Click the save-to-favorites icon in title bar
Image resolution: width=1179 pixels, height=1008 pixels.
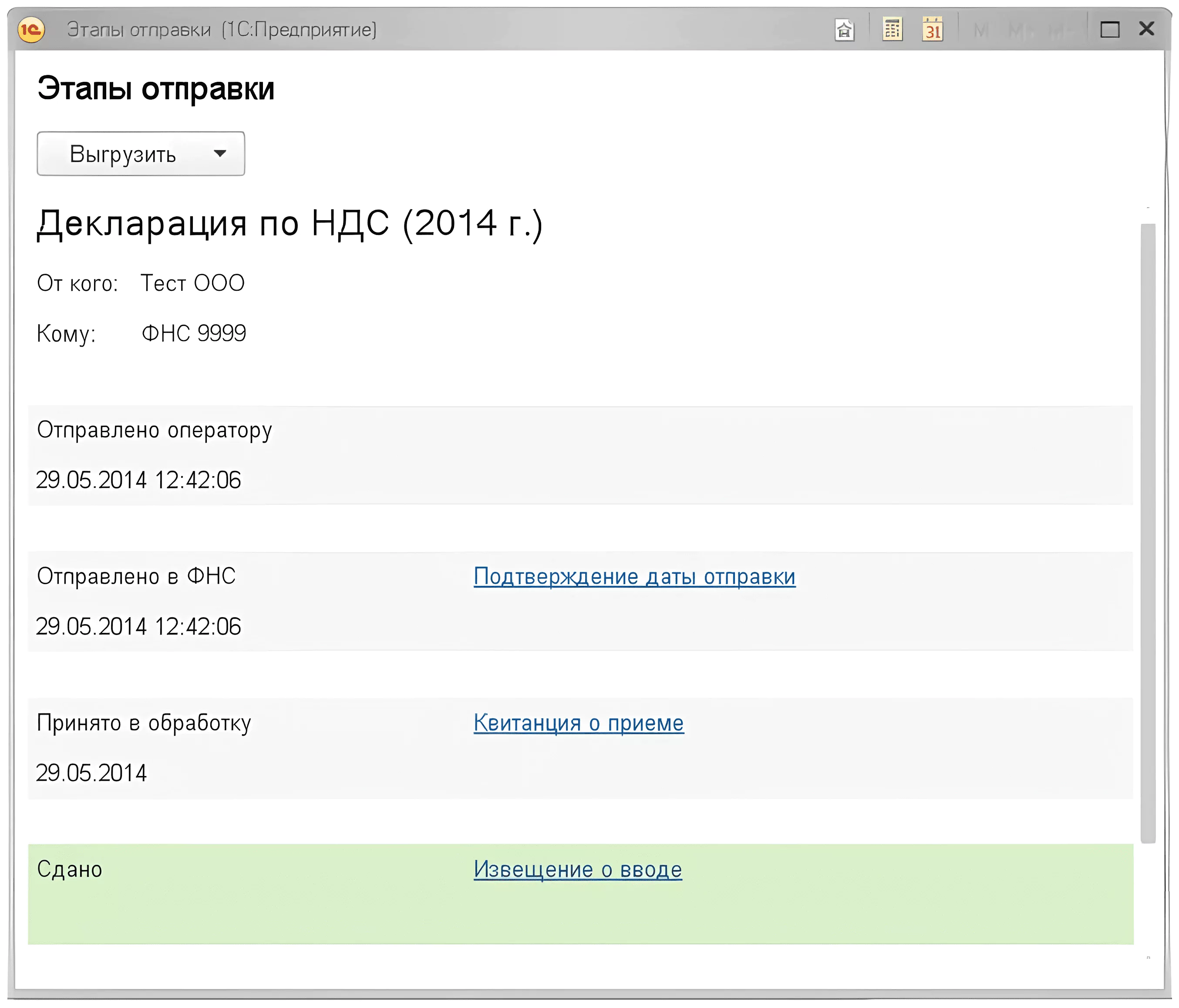click(845, 30)
